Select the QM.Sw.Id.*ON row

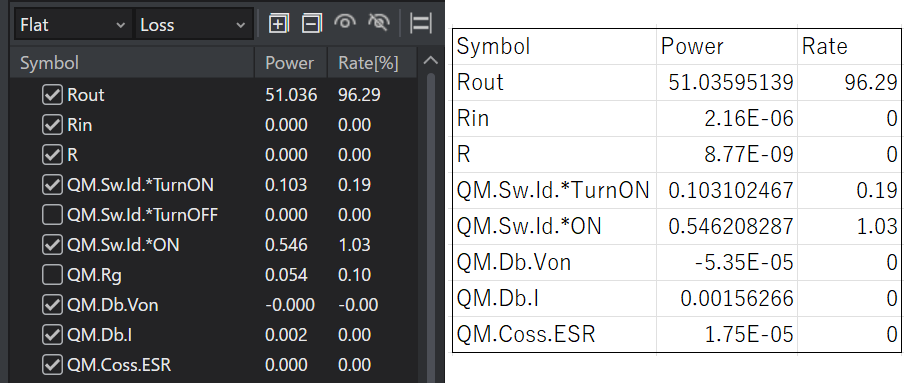pos(214,245)
